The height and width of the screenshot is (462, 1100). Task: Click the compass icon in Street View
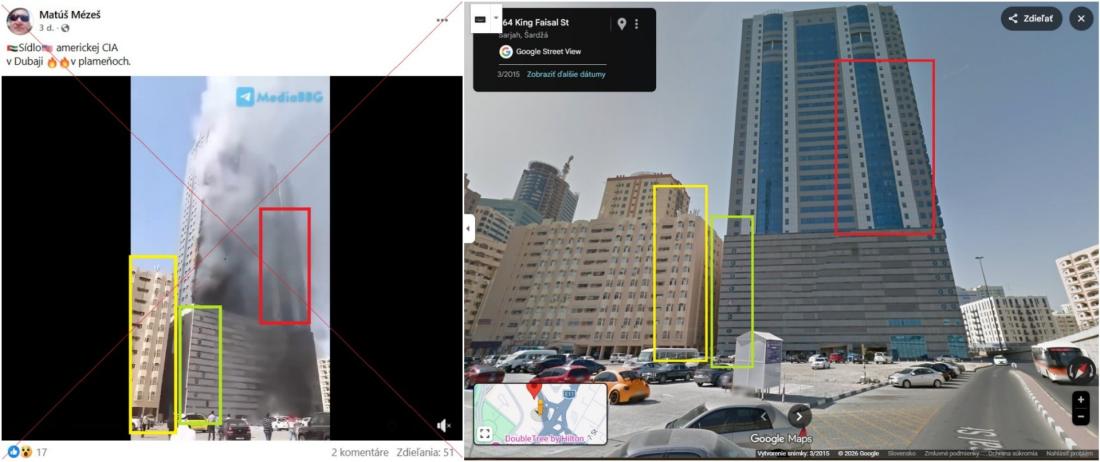(x=1080, y=369)
